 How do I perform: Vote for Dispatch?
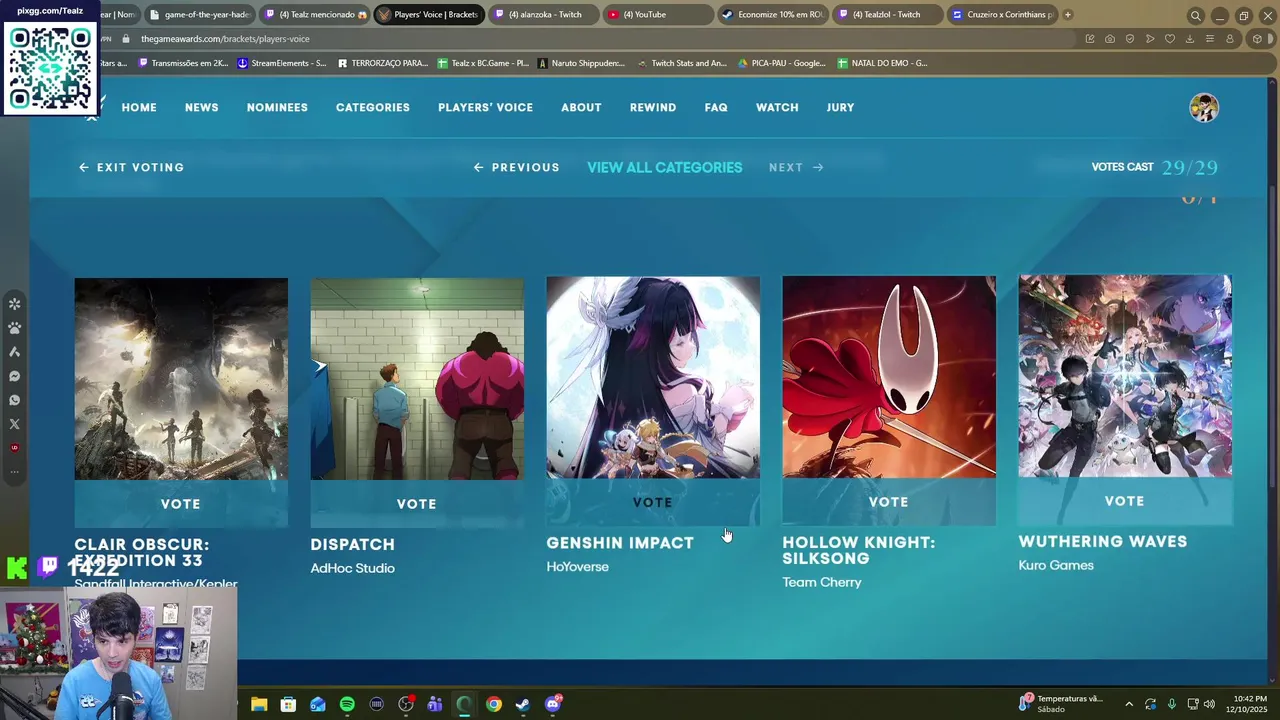coord(417,504)
